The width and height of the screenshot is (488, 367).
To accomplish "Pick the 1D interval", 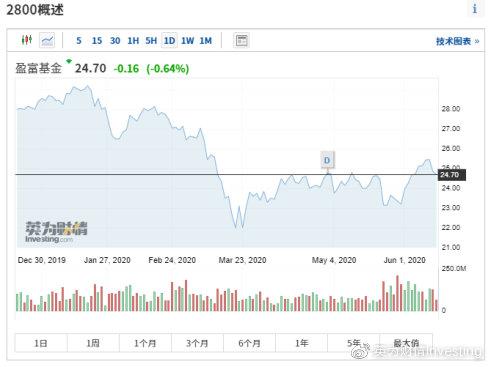I will click(x=169, y=41).
